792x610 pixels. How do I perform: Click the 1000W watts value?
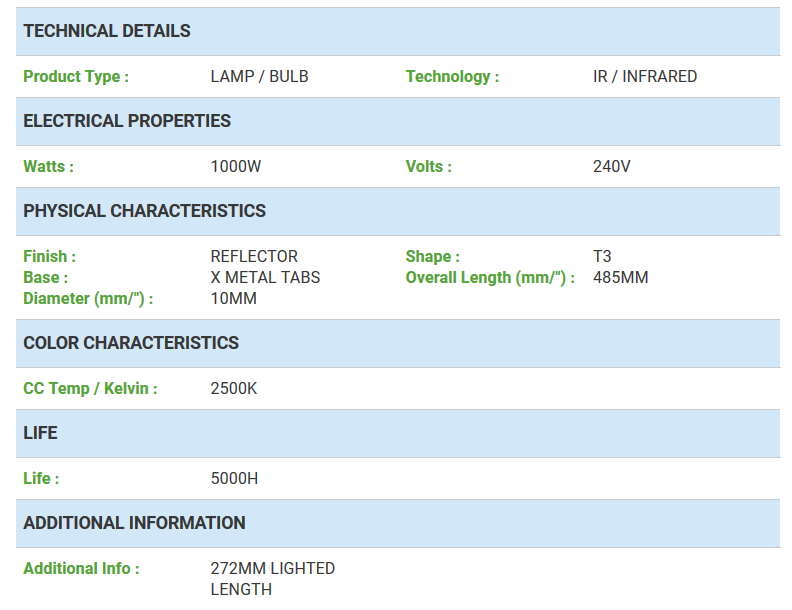[x=236, y=166]
